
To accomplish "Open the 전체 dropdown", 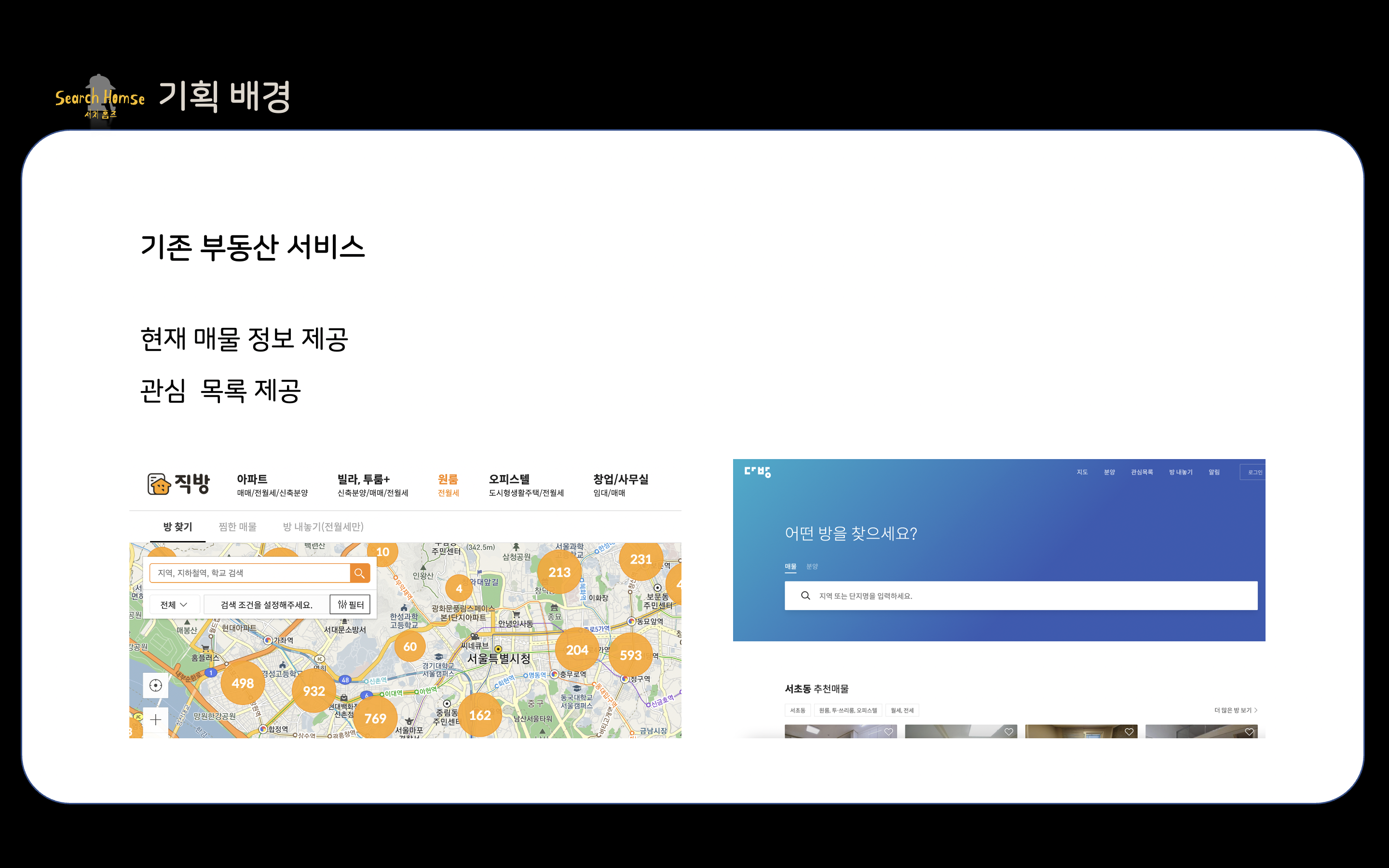I will [175, 605].
